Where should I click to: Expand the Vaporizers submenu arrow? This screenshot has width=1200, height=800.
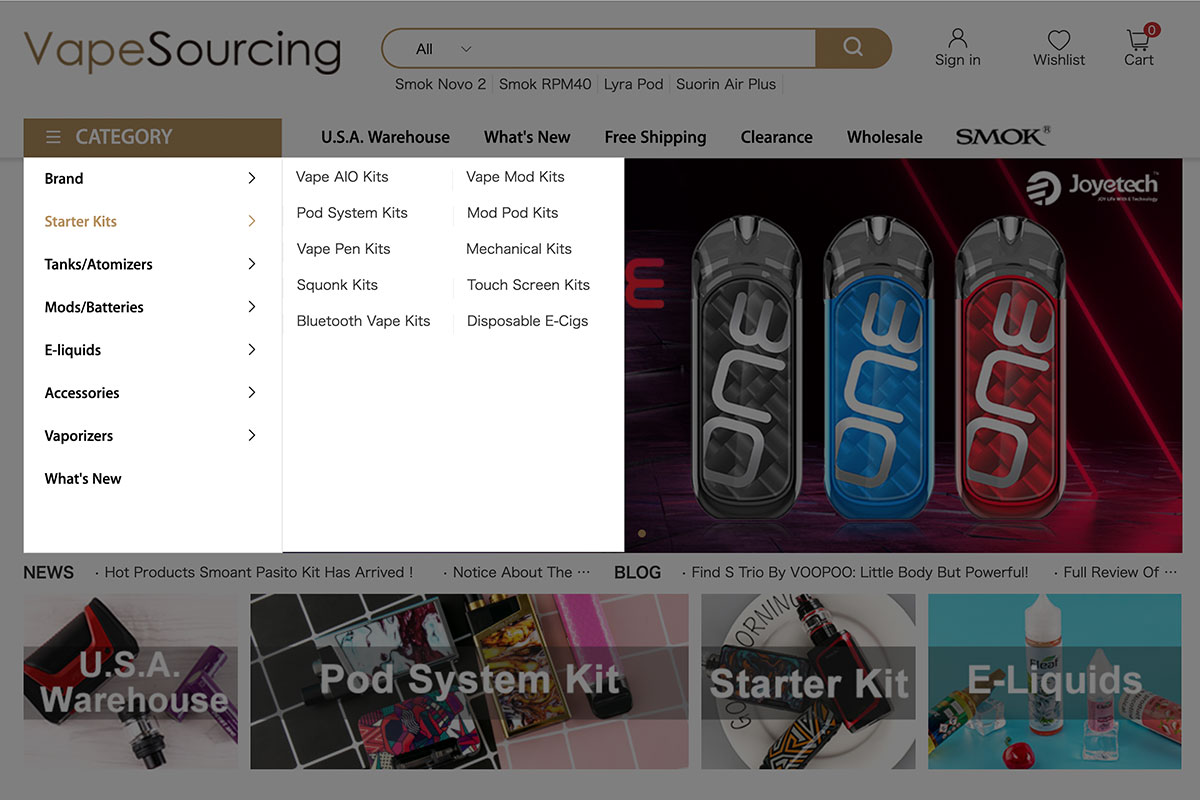point(251,436)
